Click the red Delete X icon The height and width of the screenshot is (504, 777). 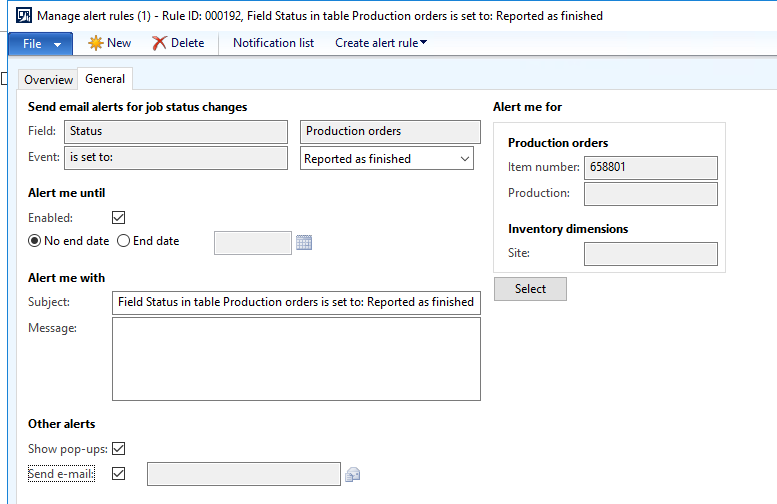coord(159,43)
